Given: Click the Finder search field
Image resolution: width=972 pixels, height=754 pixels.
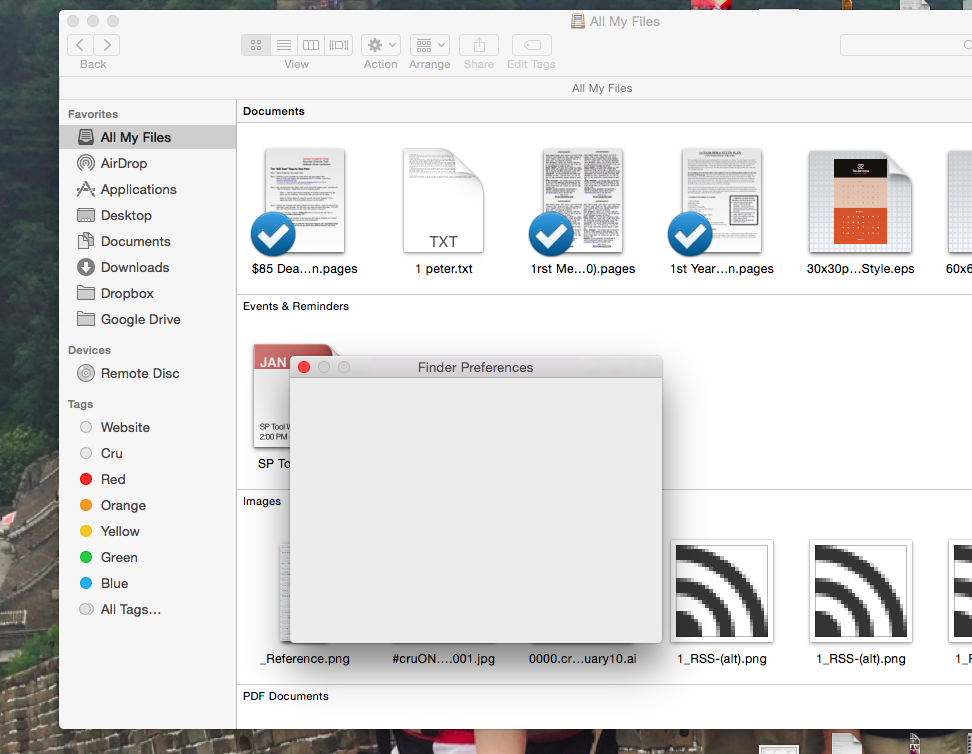Looking at the screenshot, I should pos(906,45).
